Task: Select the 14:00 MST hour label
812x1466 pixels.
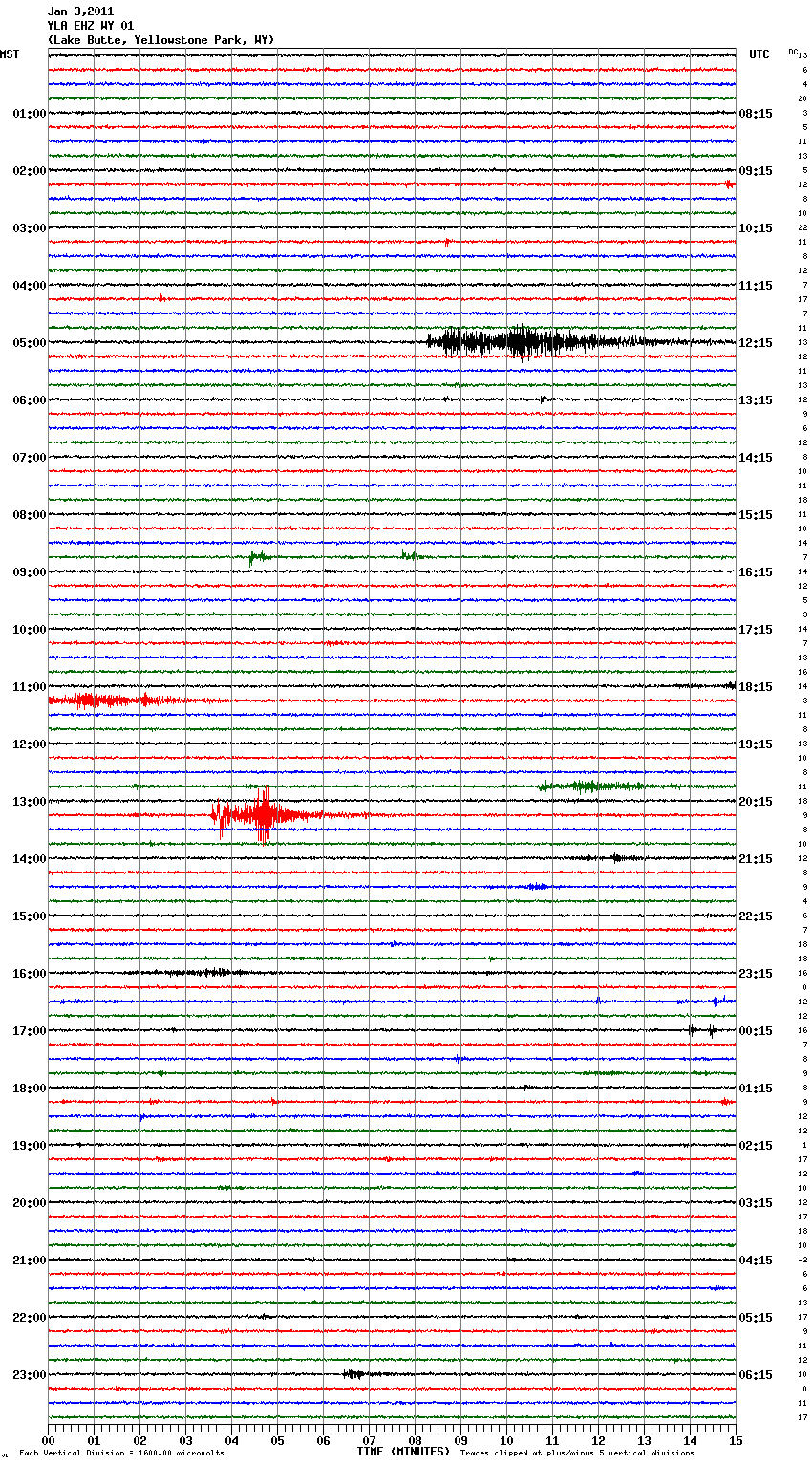Action: [x=30, y=859]
